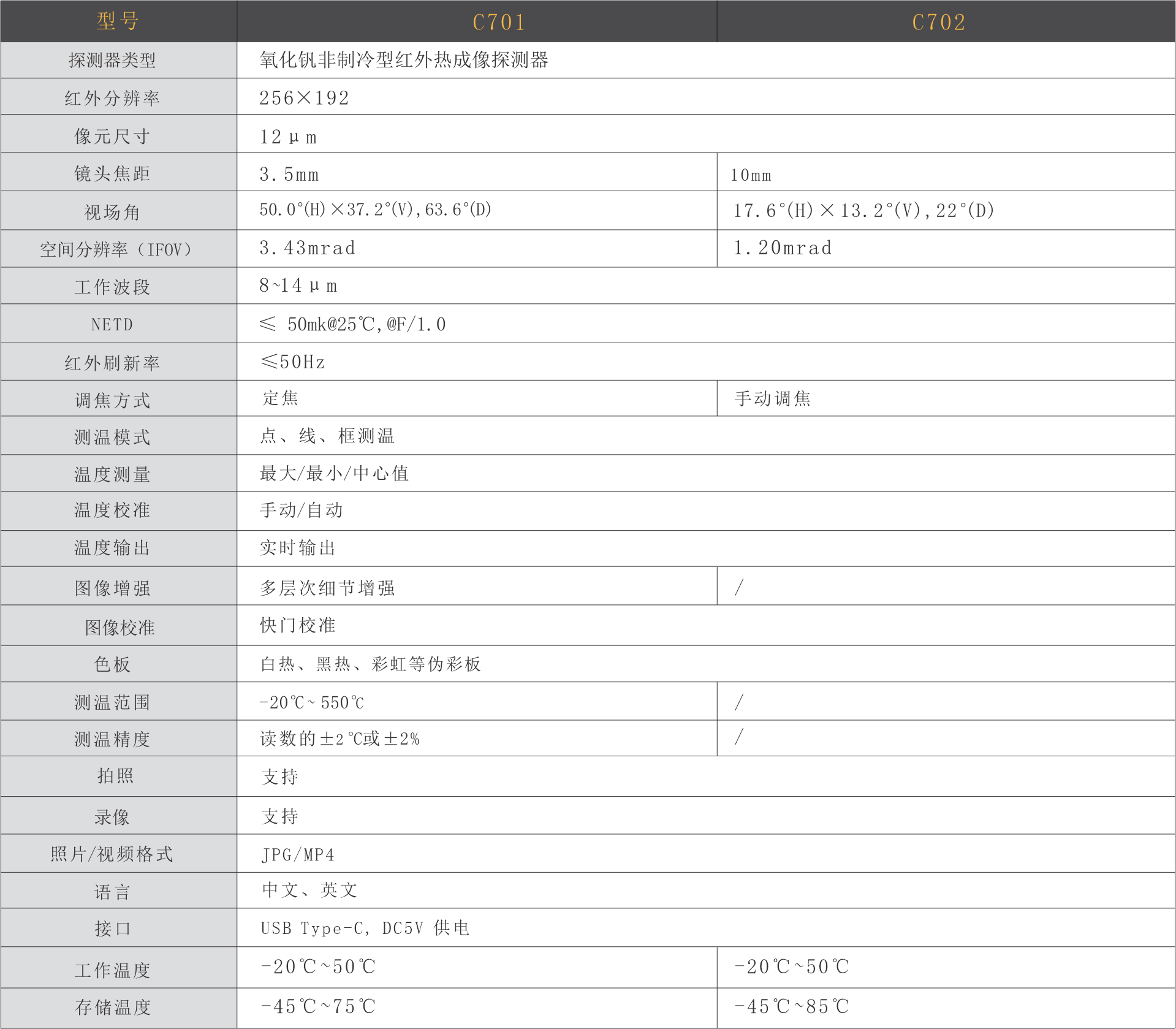Viewport: 1176px width, 1029px height.
Task: Select the JPG/MP4 format value
Action: (x=298, y=854)
